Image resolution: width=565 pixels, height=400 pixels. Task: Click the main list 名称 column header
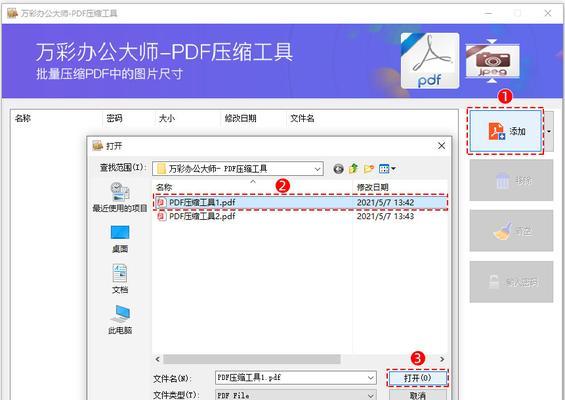[23, 118]
